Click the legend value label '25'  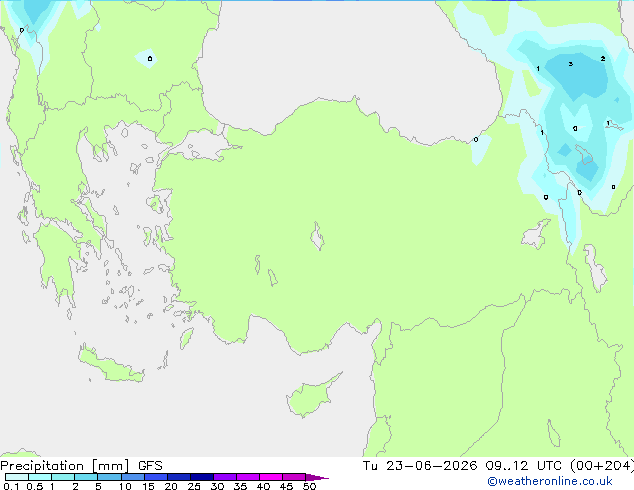point(194,486)
